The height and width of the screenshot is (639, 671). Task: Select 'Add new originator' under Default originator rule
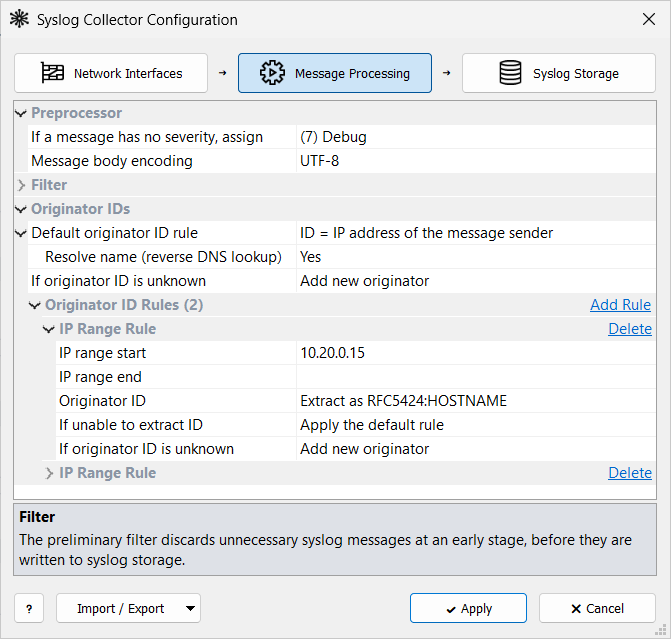click(476, 281)
